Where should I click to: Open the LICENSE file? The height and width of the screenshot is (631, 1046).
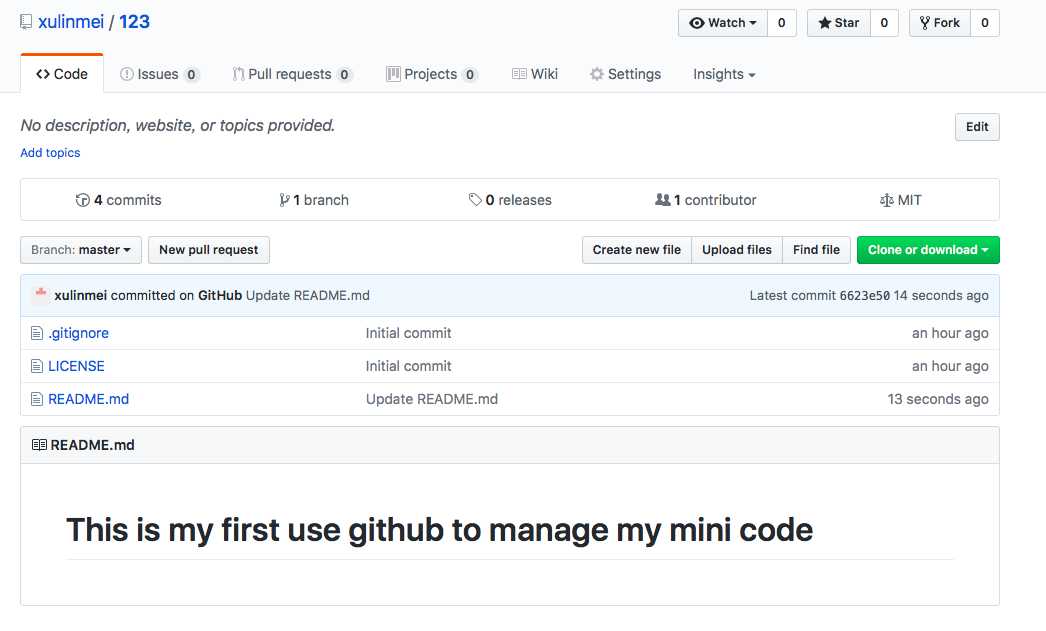pos(76,366)
